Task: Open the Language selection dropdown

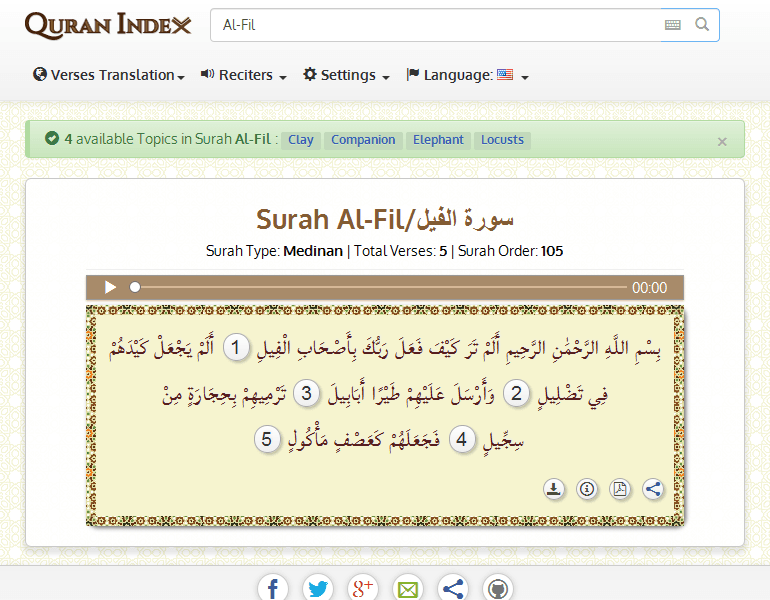Action: coord(467,75)
